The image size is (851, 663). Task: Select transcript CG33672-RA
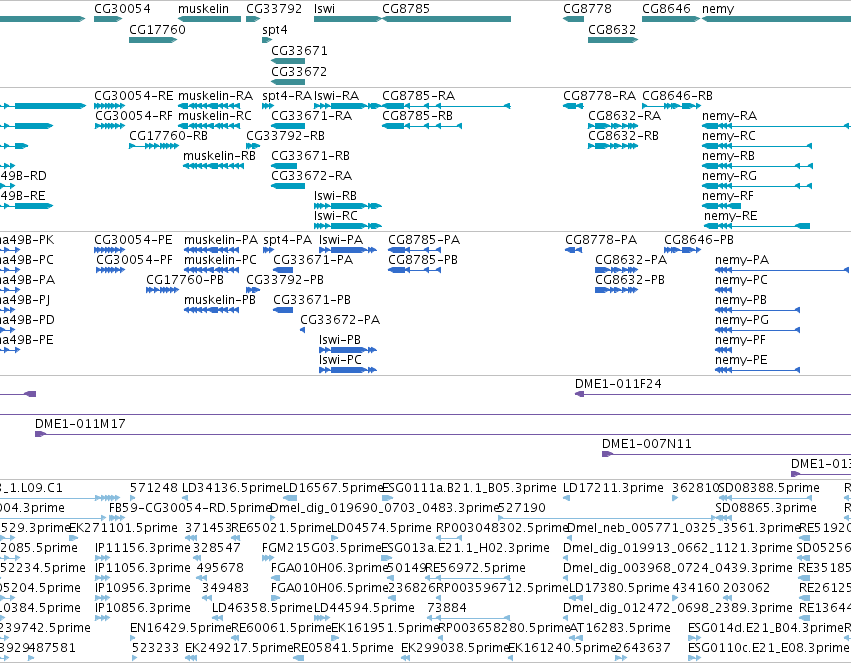312,176
